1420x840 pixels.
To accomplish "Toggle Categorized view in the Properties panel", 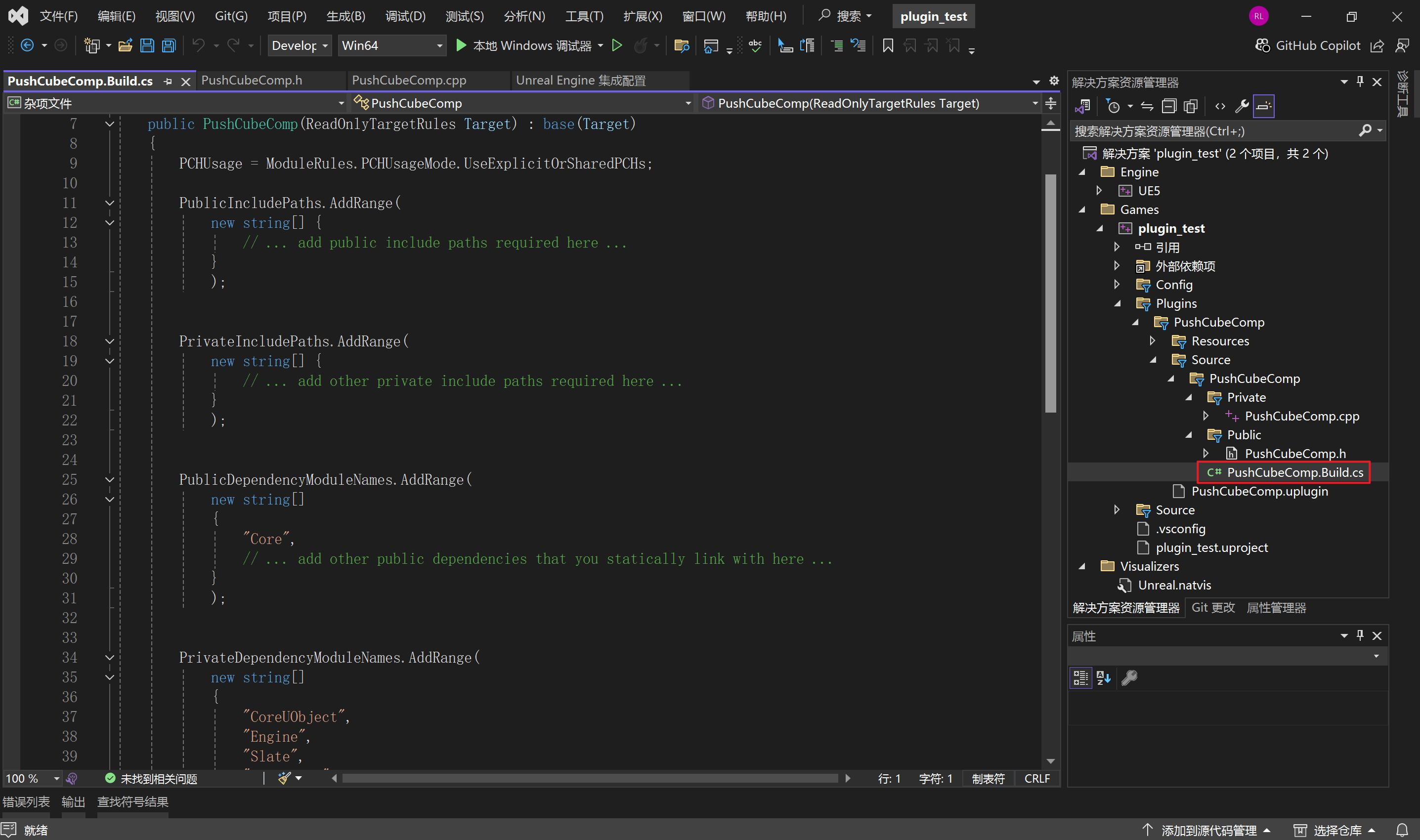I will coord(1080,677).
